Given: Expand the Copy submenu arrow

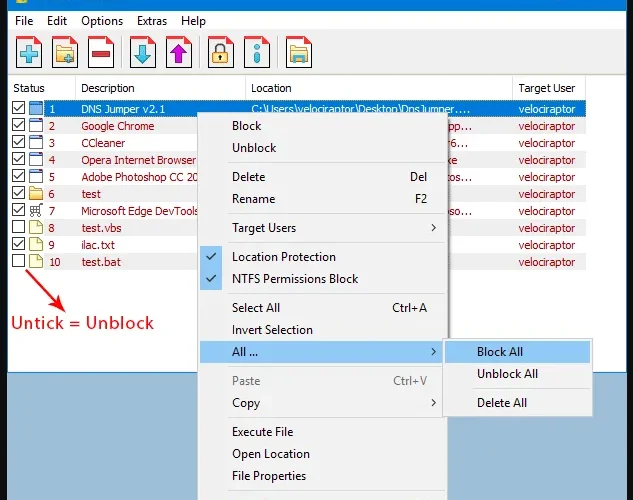Looking at the screenshot, I should (x=433, y=403).
